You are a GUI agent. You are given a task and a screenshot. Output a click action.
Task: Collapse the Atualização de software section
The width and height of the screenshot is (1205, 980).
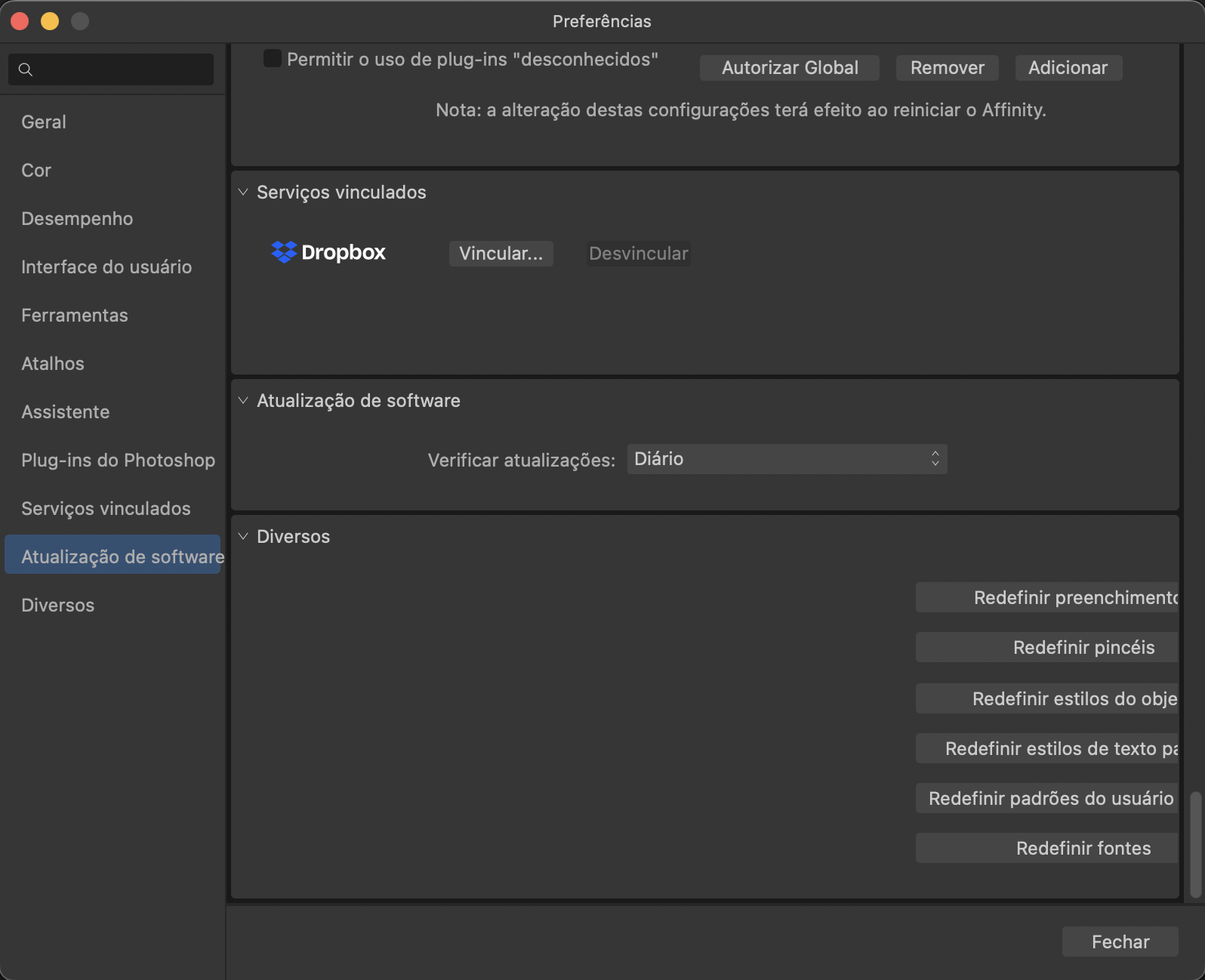click(x=243, y=401)
